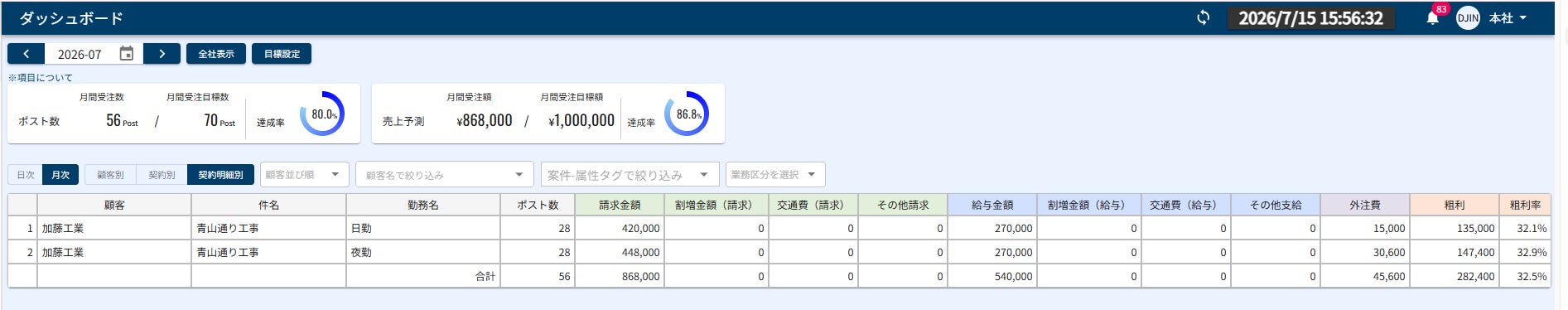Screen dimensions: 1568x310
Task: Open the 本社 account dropdown
Action: (x=1508, y=17)
